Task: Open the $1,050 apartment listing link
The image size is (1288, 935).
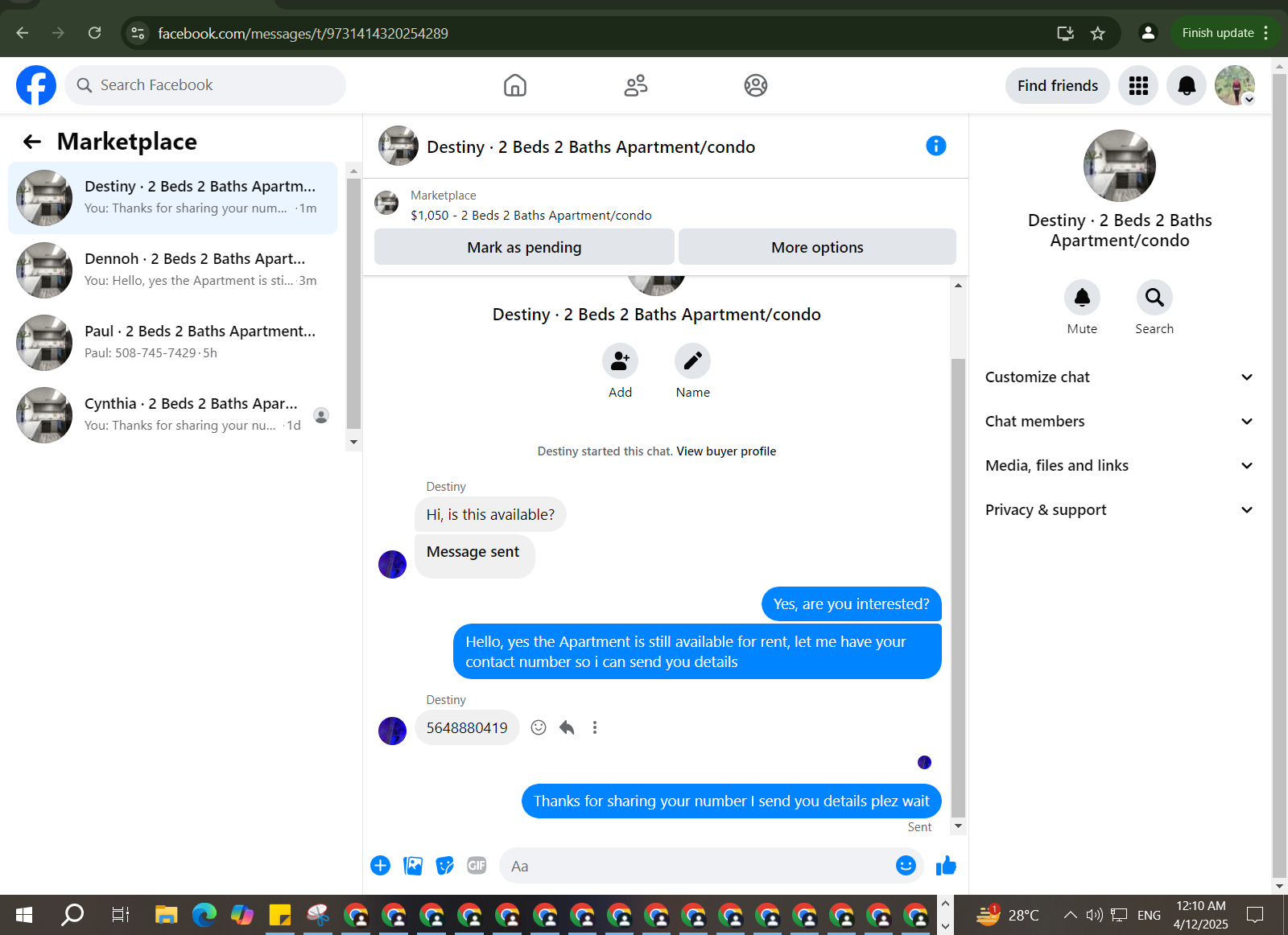Action: coord(531,216)
